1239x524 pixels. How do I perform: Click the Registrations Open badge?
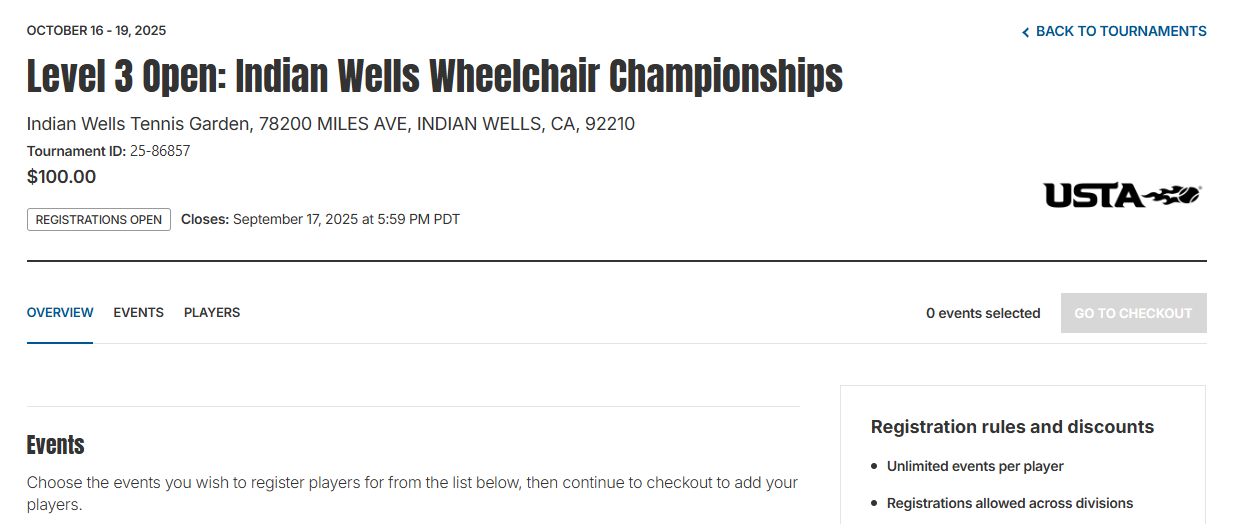tap(99, 220)
